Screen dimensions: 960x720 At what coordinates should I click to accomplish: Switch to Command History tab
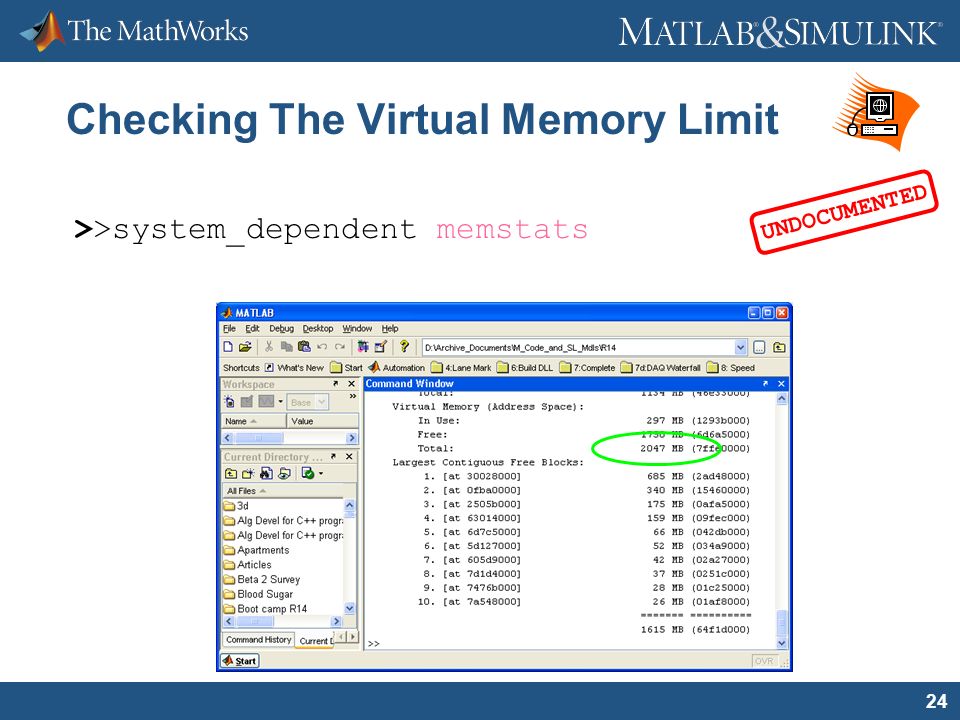coord(258,640)
